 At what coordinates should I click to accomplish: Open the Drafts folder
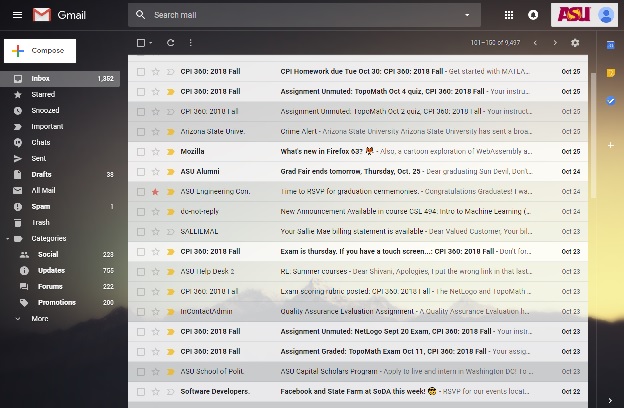tap(60, 174)
